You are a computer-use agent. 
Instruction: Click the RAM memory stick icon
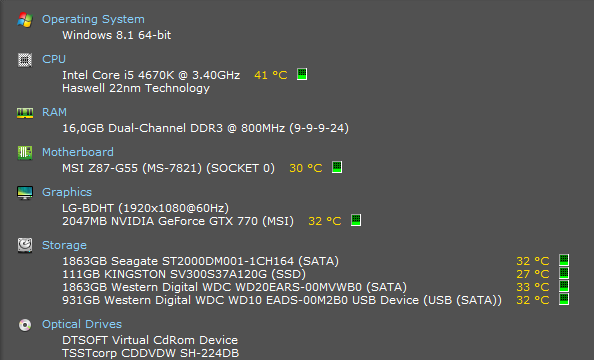point(25,113)
